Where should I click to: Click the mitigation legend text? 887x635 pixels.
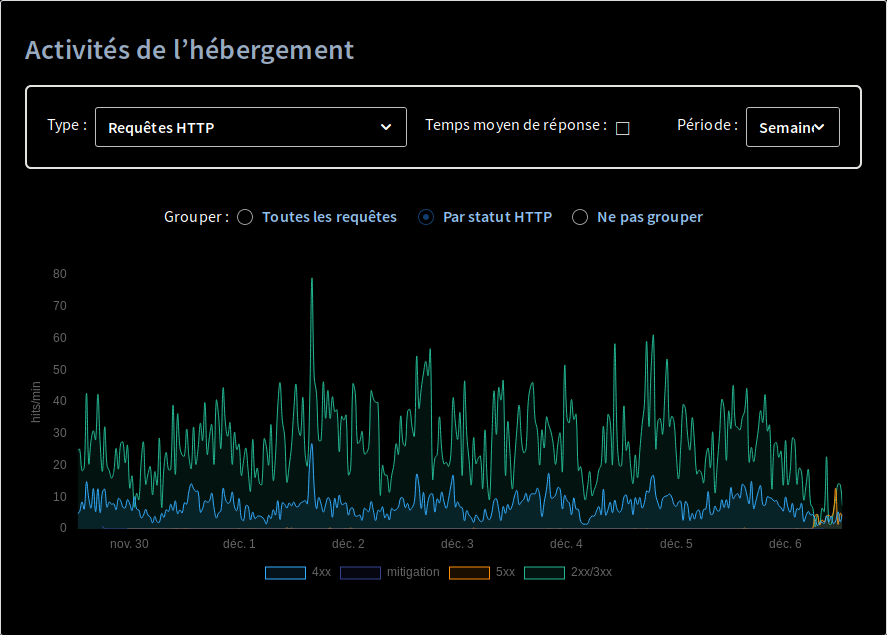[x=413, y=572]
